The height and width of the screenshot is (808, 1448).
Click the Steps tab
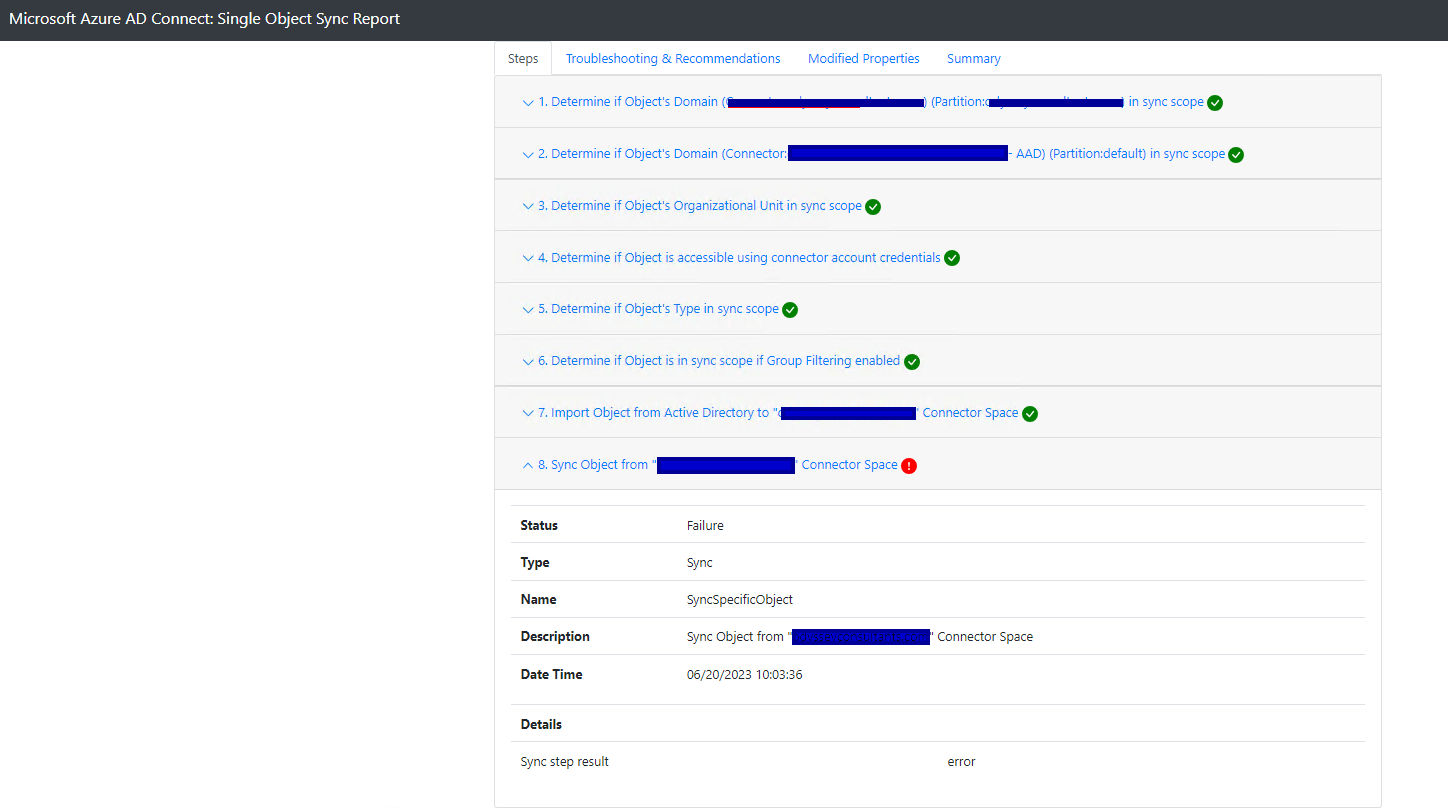point(522,58)
